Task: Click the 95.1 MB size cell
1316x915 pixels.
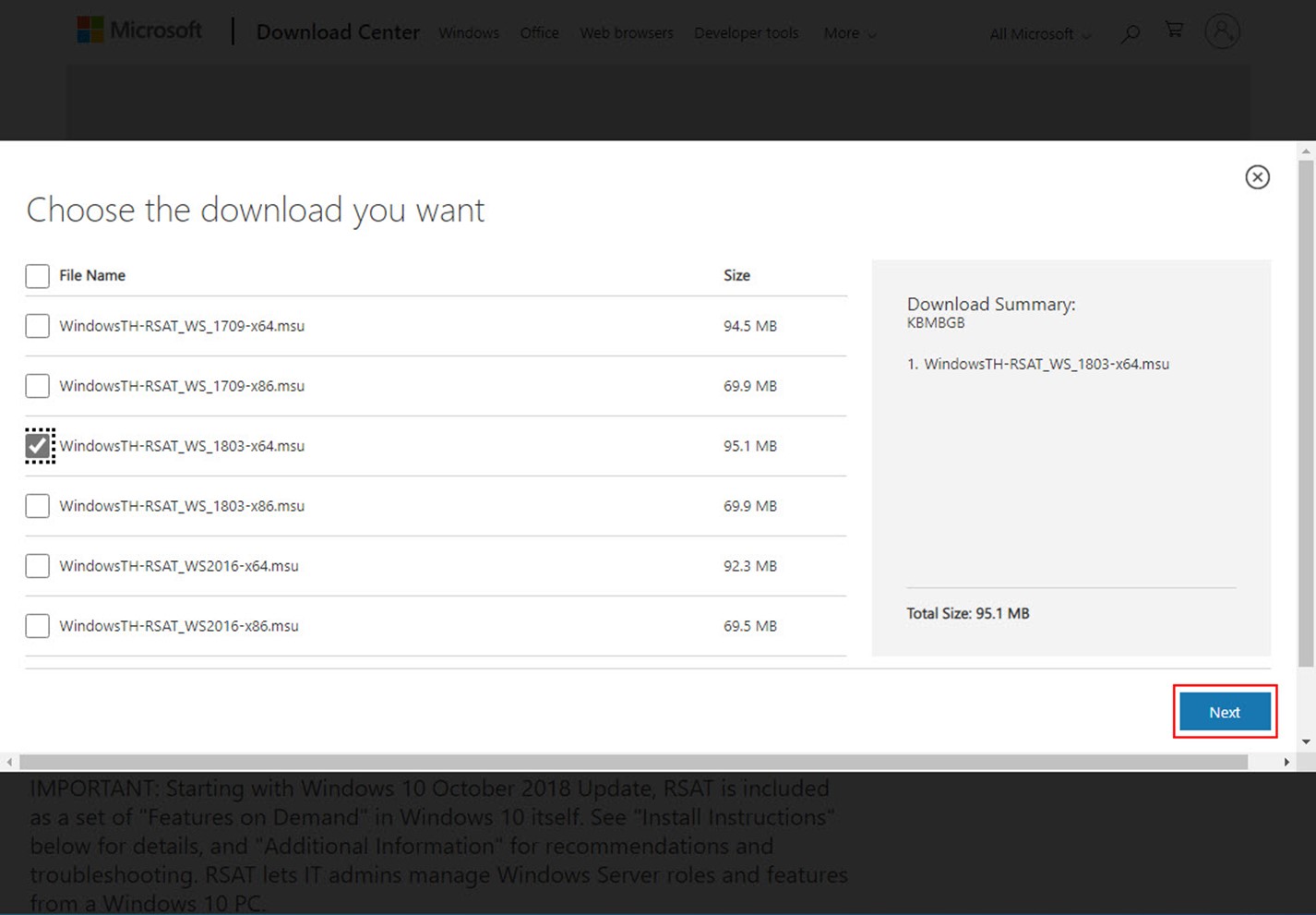Action: tap(750, 446)
